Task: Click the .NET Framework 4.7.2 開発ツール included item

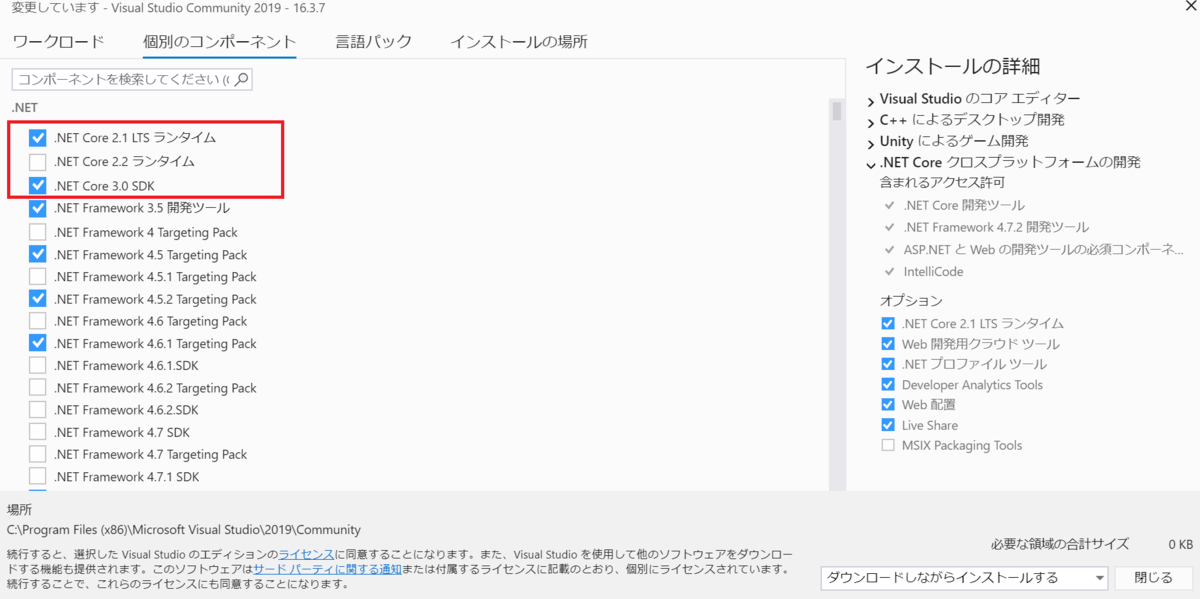Action: [995, 227]
